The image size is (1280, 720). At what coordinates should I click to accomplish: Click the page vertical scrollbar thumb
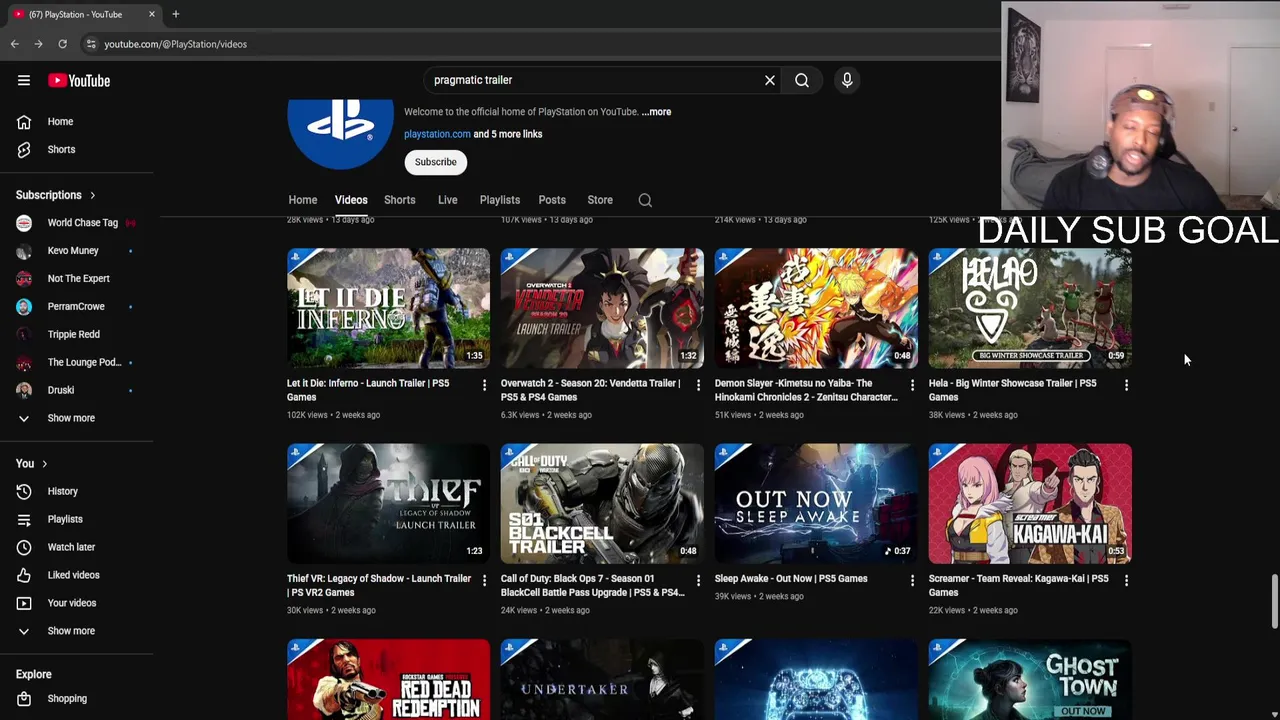[x=1274, y=602]
